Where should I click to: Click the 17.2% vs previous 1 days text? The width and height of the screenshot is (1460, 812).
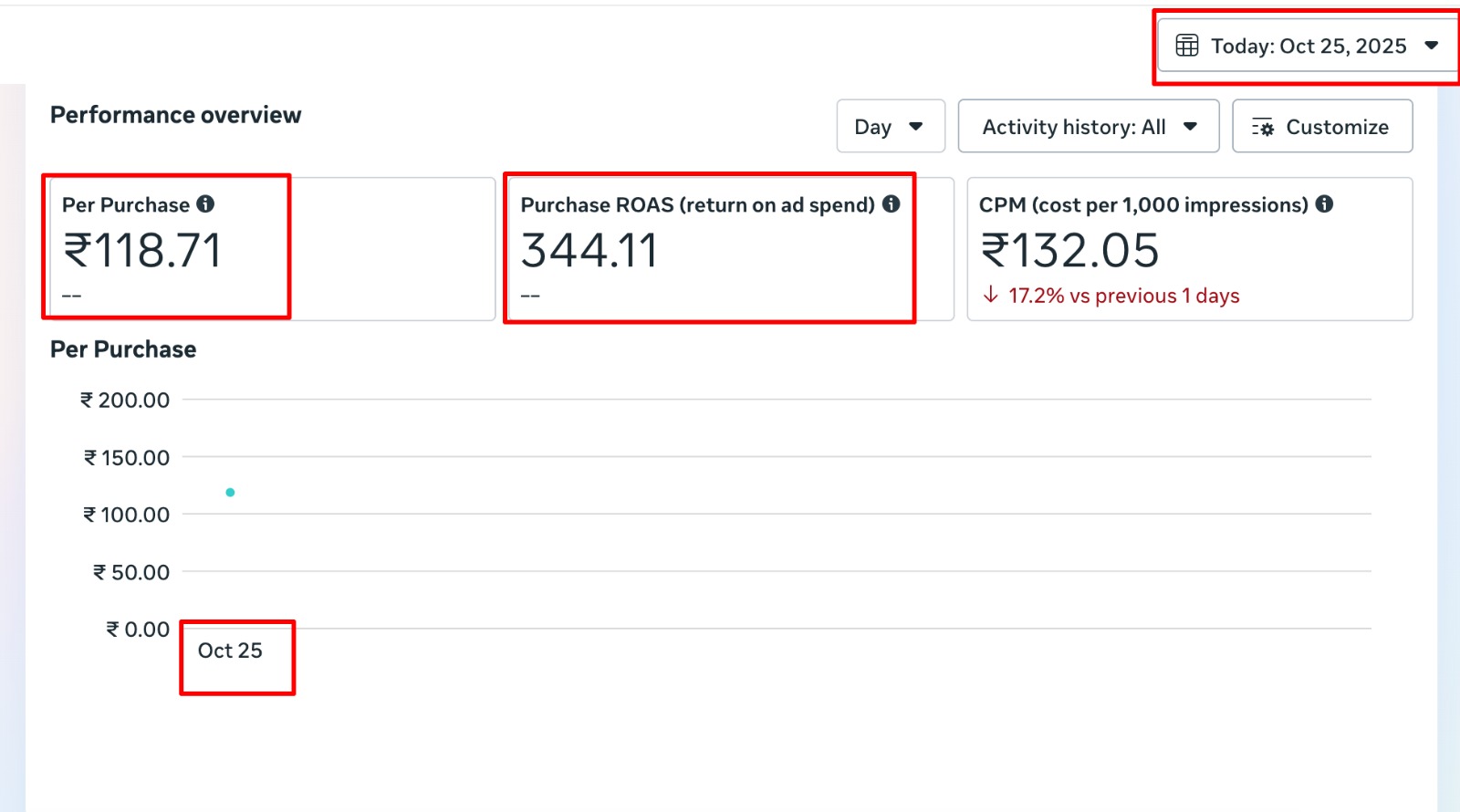(x=1123, y=296)
